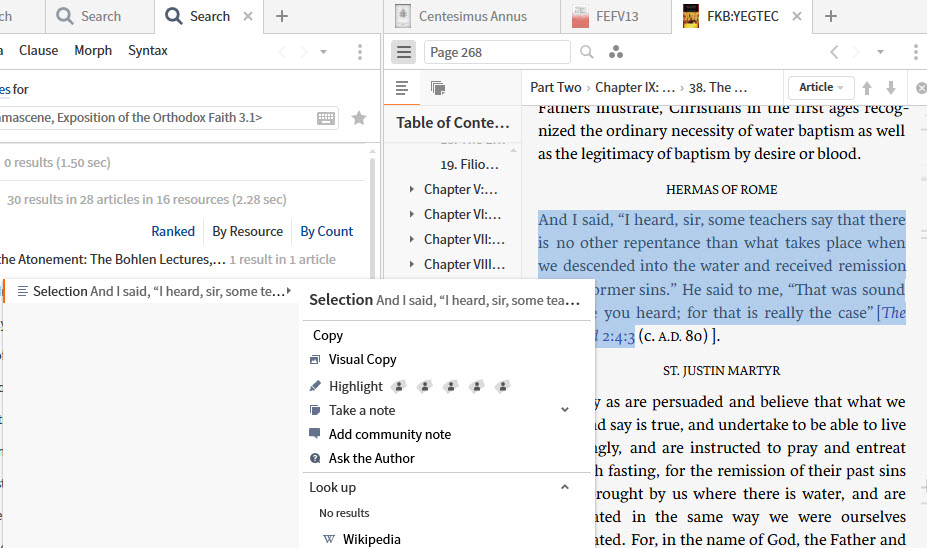The width and height of the screenshot is (927, 548).
Task: Open 19. Filio… in table of contents
Action: click(469, 164)
